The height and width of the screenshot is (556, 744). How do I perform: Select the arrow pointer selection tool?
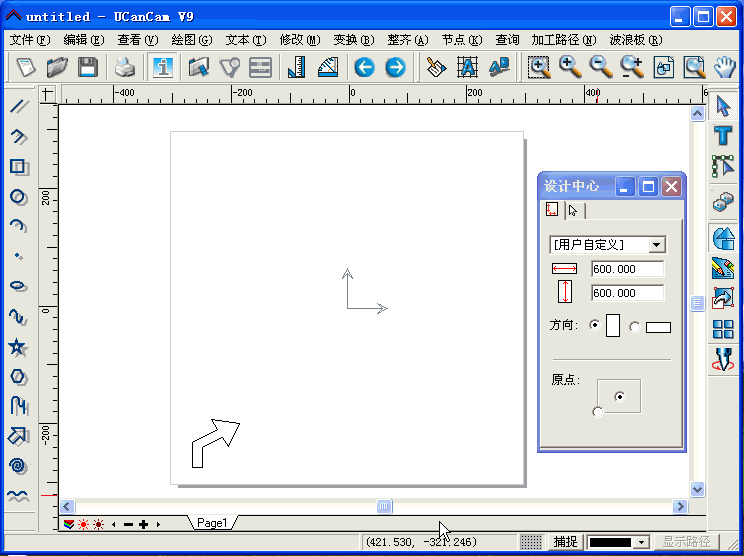tap(723, 106)
